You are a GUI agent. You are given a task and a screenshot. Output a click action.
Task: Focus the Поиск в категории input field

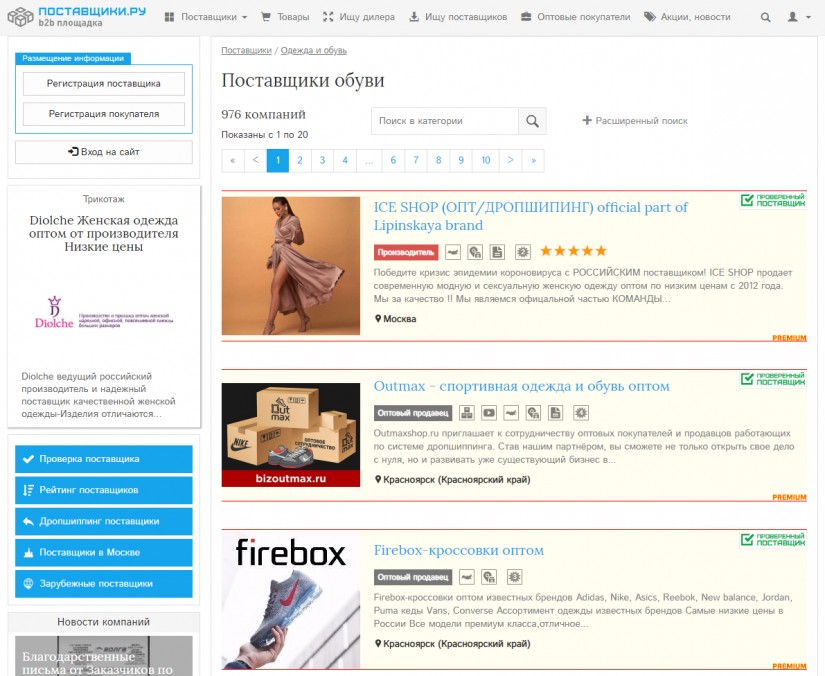[445, 121]
